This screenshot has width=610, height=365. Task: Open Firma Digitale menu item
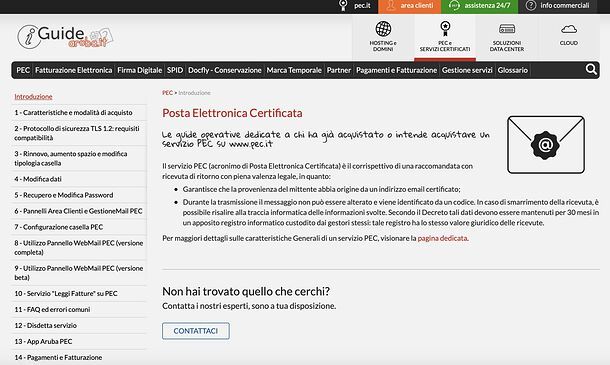pyautogui.click(x=140, y=70)
